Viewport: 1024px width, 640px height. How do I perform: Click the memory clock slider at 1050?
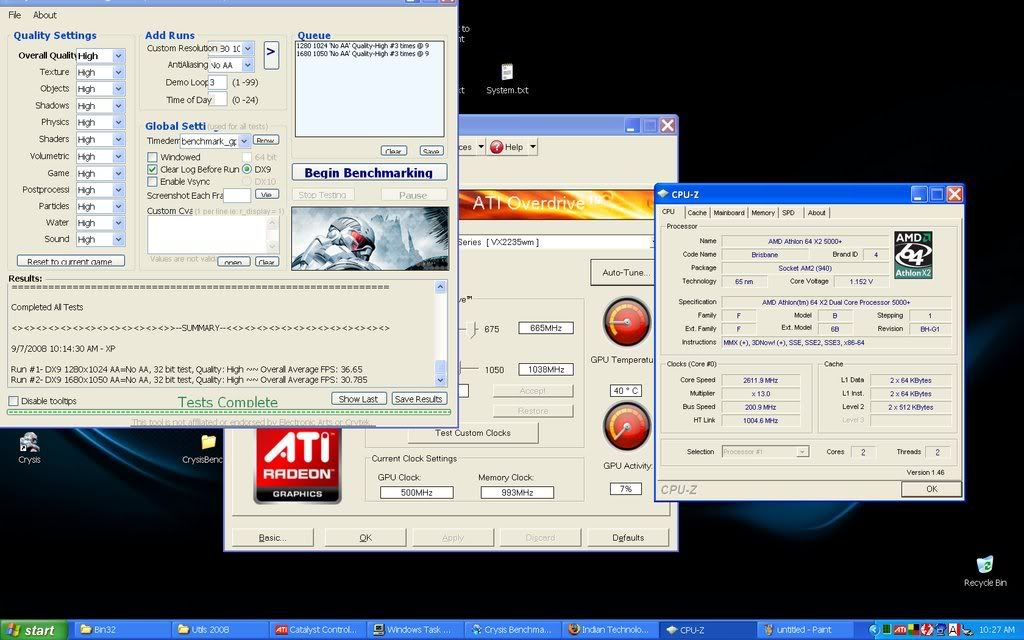(460, 370)
